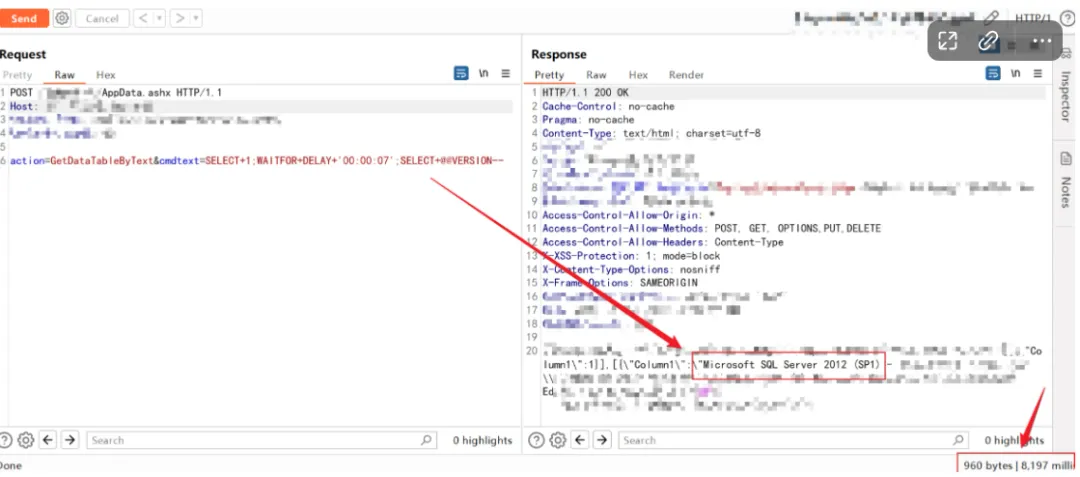
Task: Switch Request view to Hex
Action: coord(105,75)
